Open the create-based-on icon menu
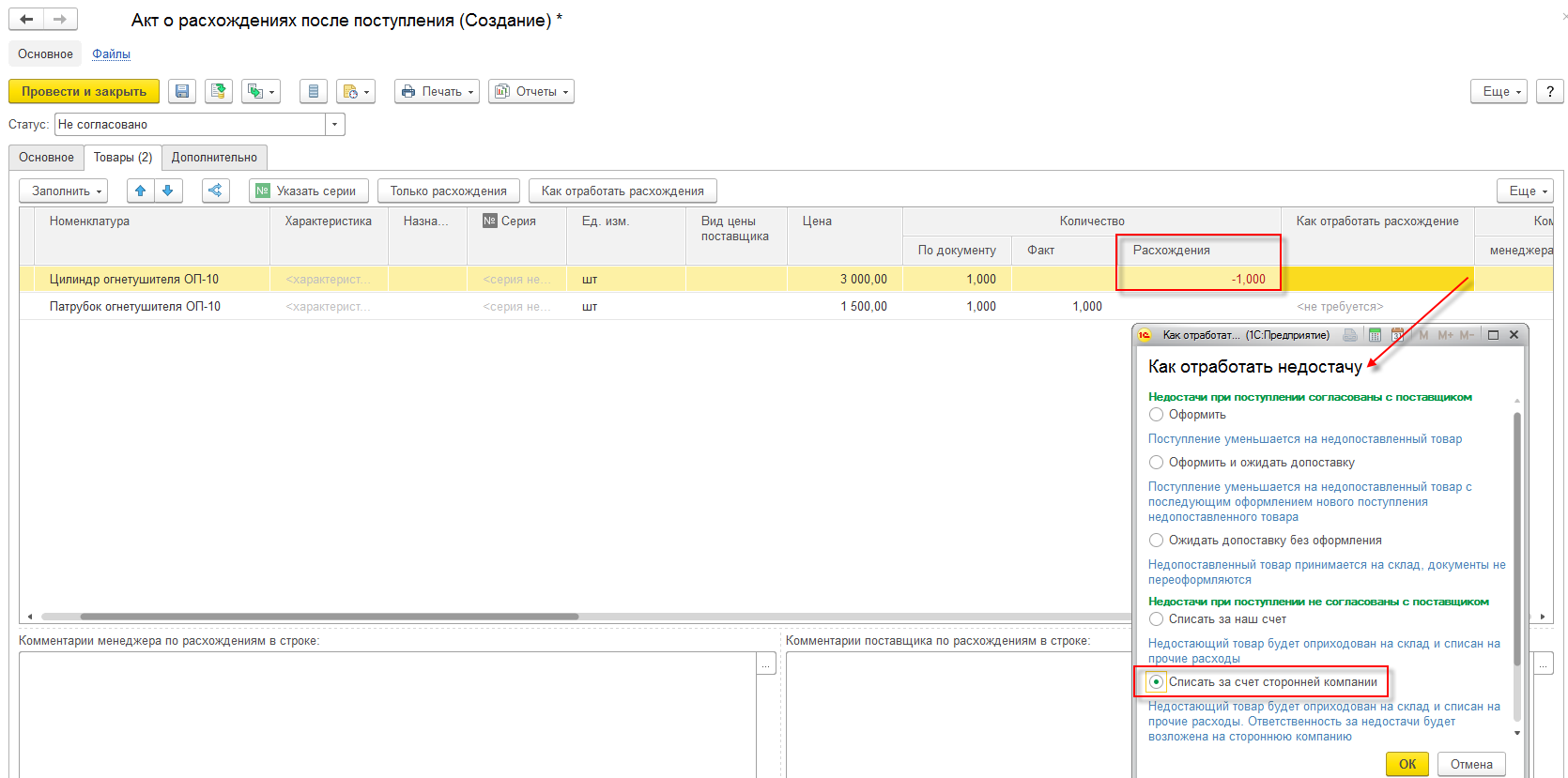The height and width of the screenshot is (778, 1568). pos(261,91)
